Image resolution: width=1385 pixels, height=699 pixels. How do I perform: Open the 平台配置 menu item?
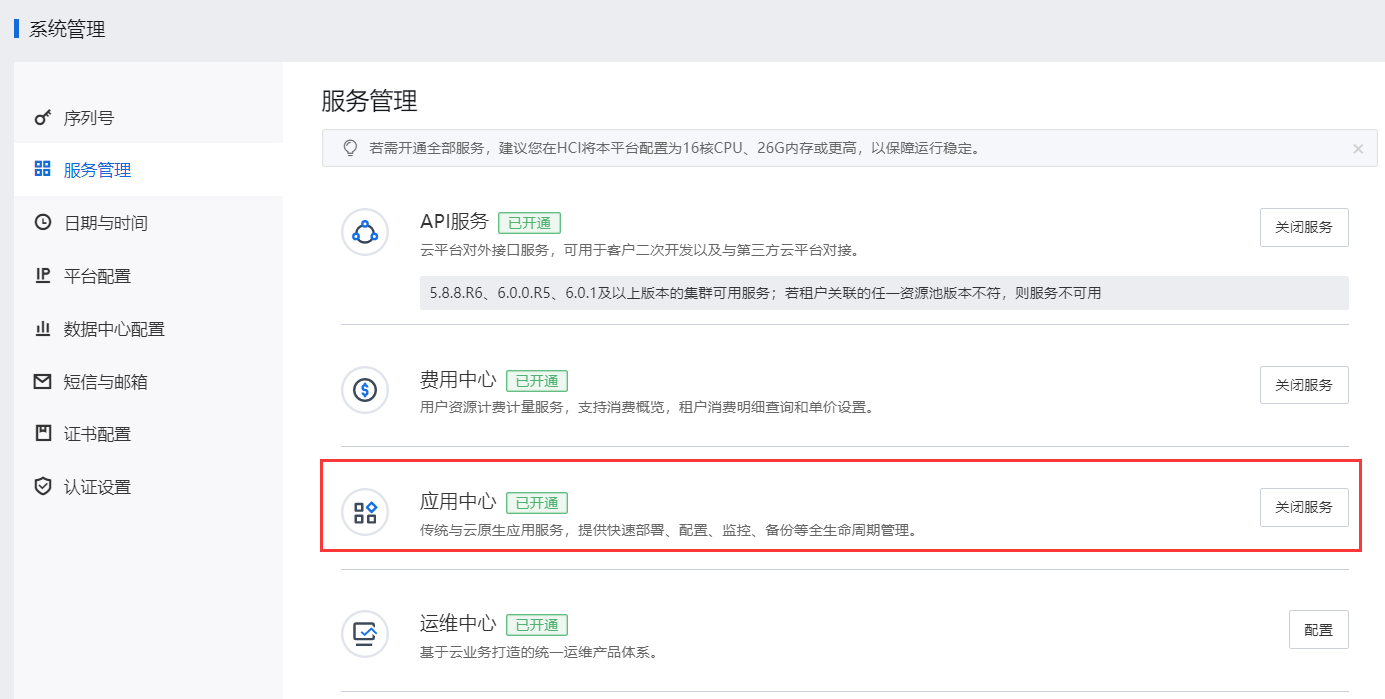(97, 276)
